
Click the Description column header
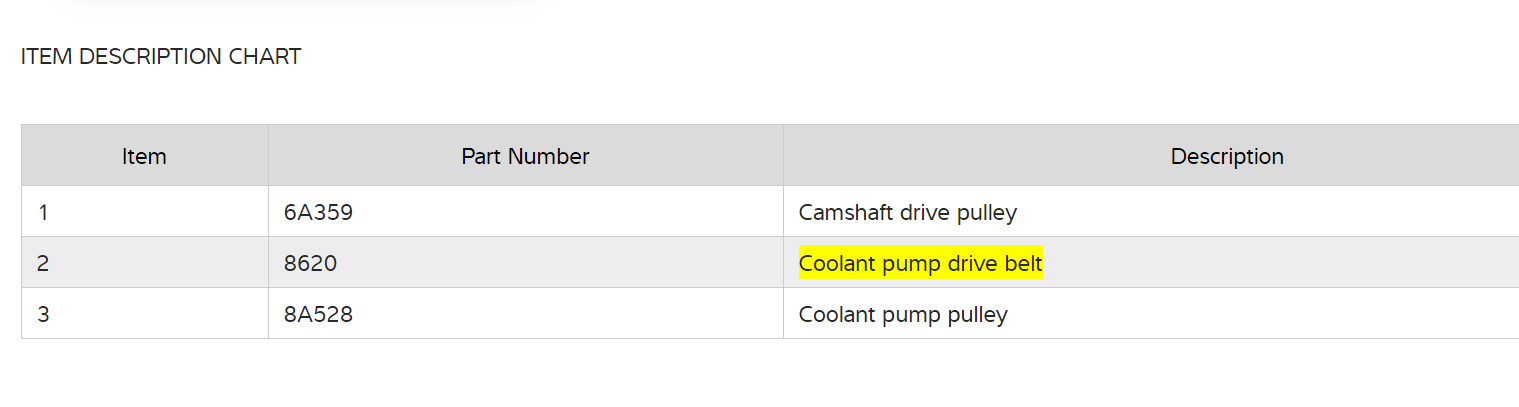tap(1227, 156)
